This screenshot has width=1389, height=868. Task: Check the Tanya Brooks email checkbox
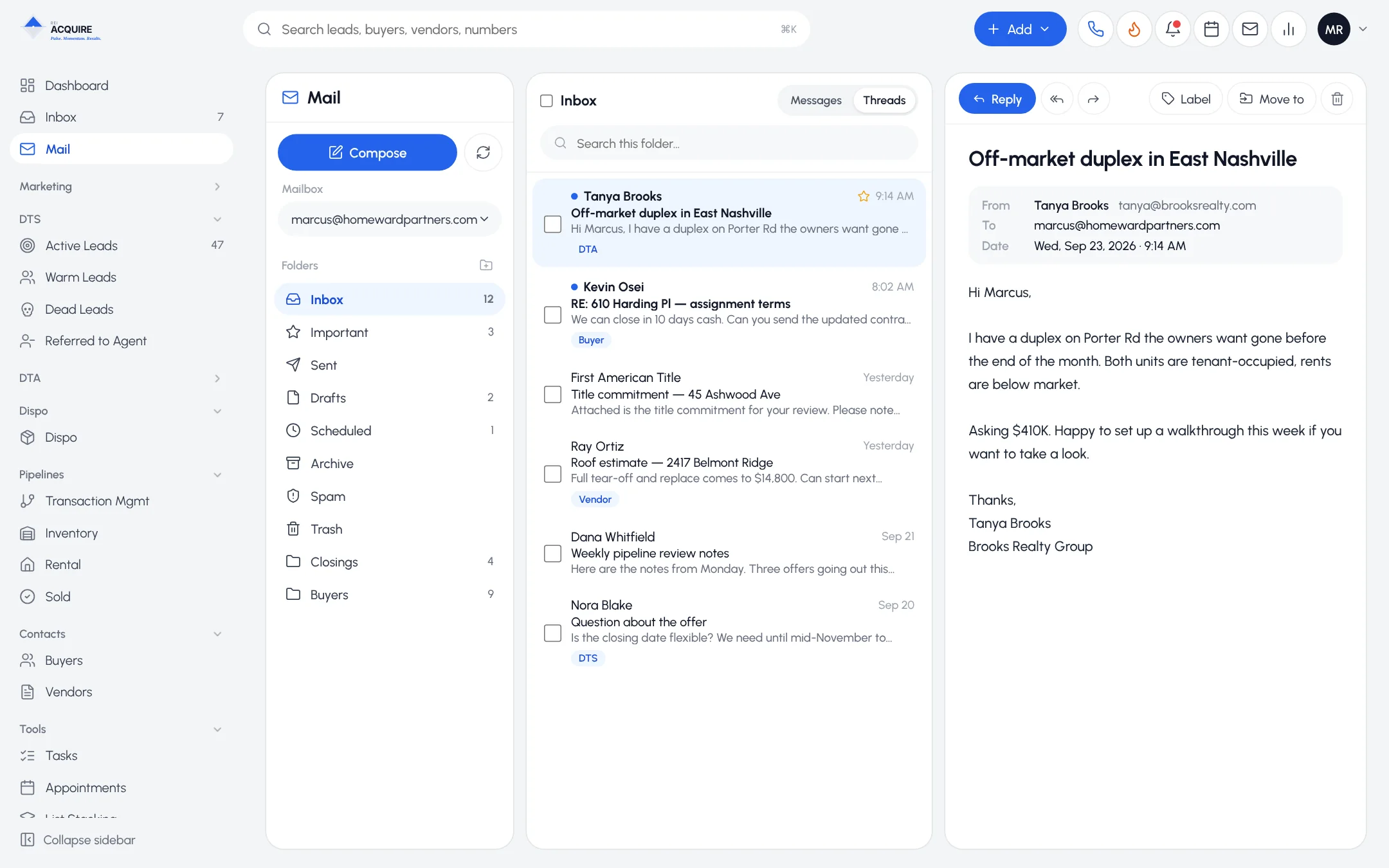pos(552,224)
